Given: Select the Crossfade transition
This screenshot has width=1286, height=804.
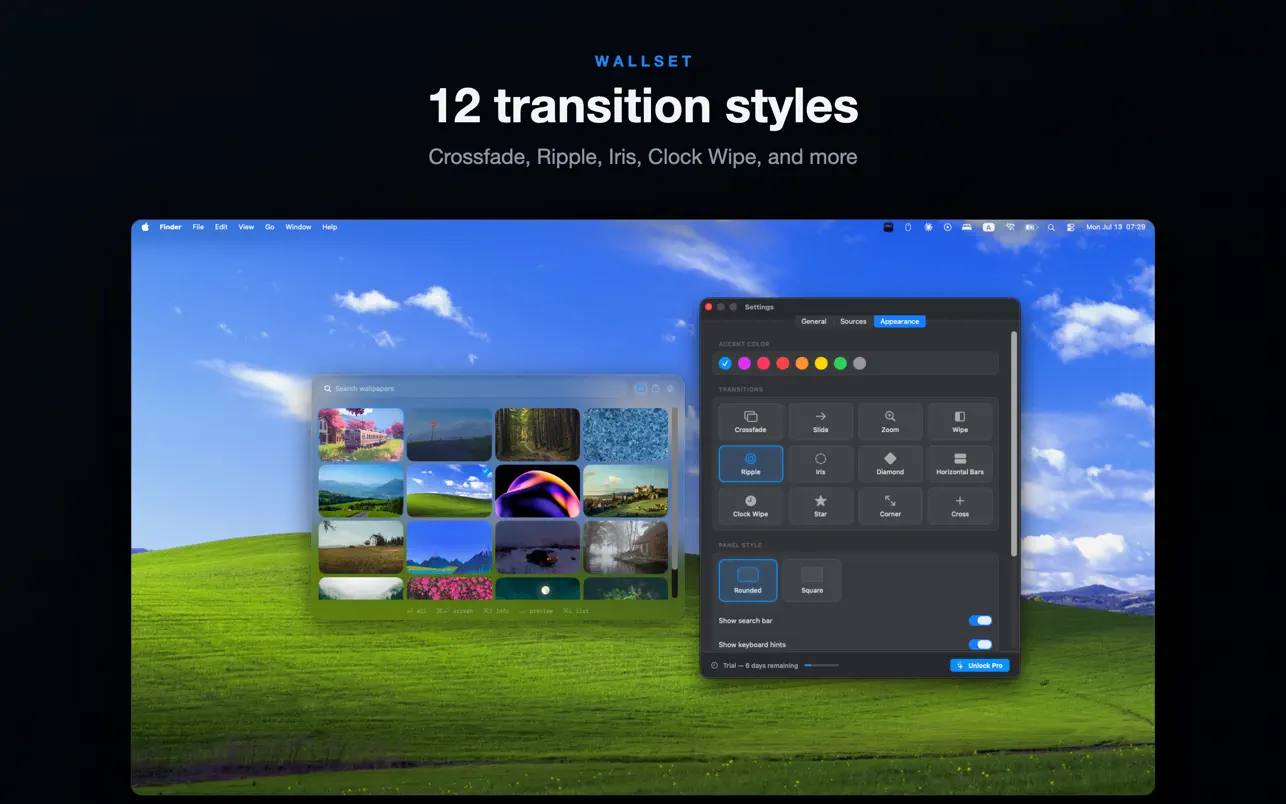Looking at the screenshot, I should 750,421.
